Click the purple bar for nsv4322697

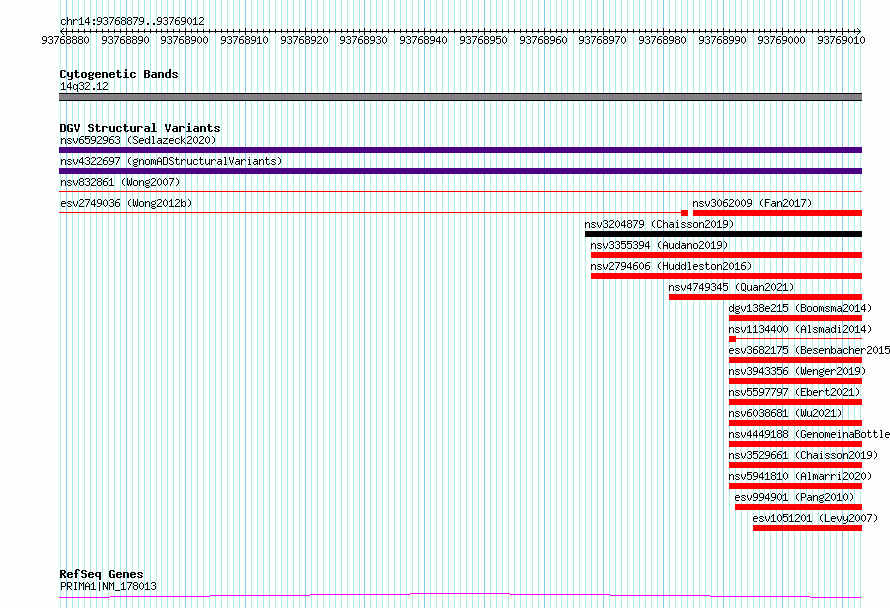pos(460,171)
